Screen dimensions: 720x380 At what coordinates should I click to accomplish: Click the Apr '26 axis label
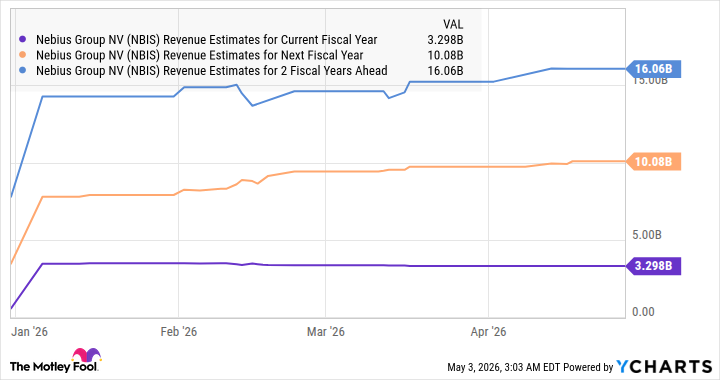488,331
